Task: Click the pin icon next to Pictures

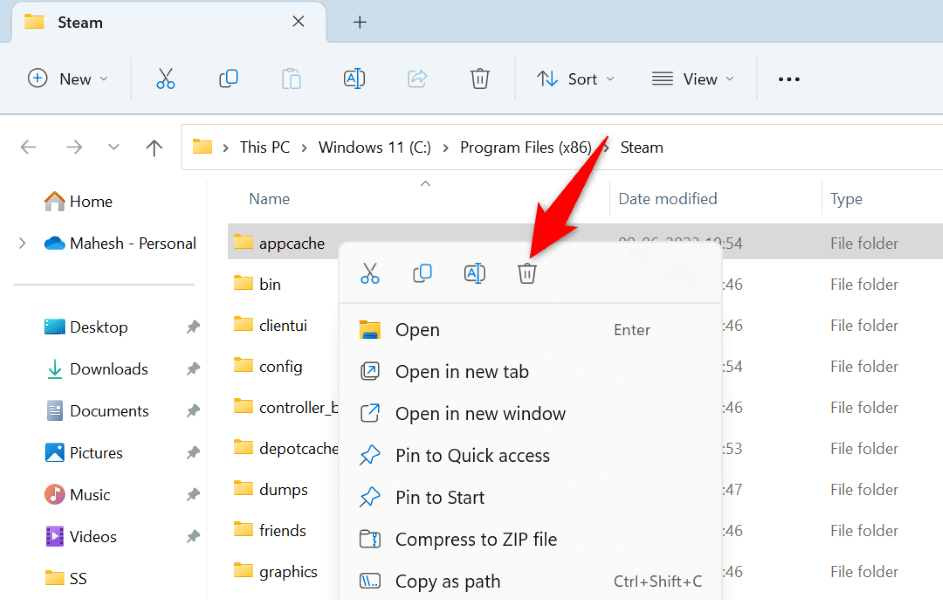Action: click(x=193, y=453)
